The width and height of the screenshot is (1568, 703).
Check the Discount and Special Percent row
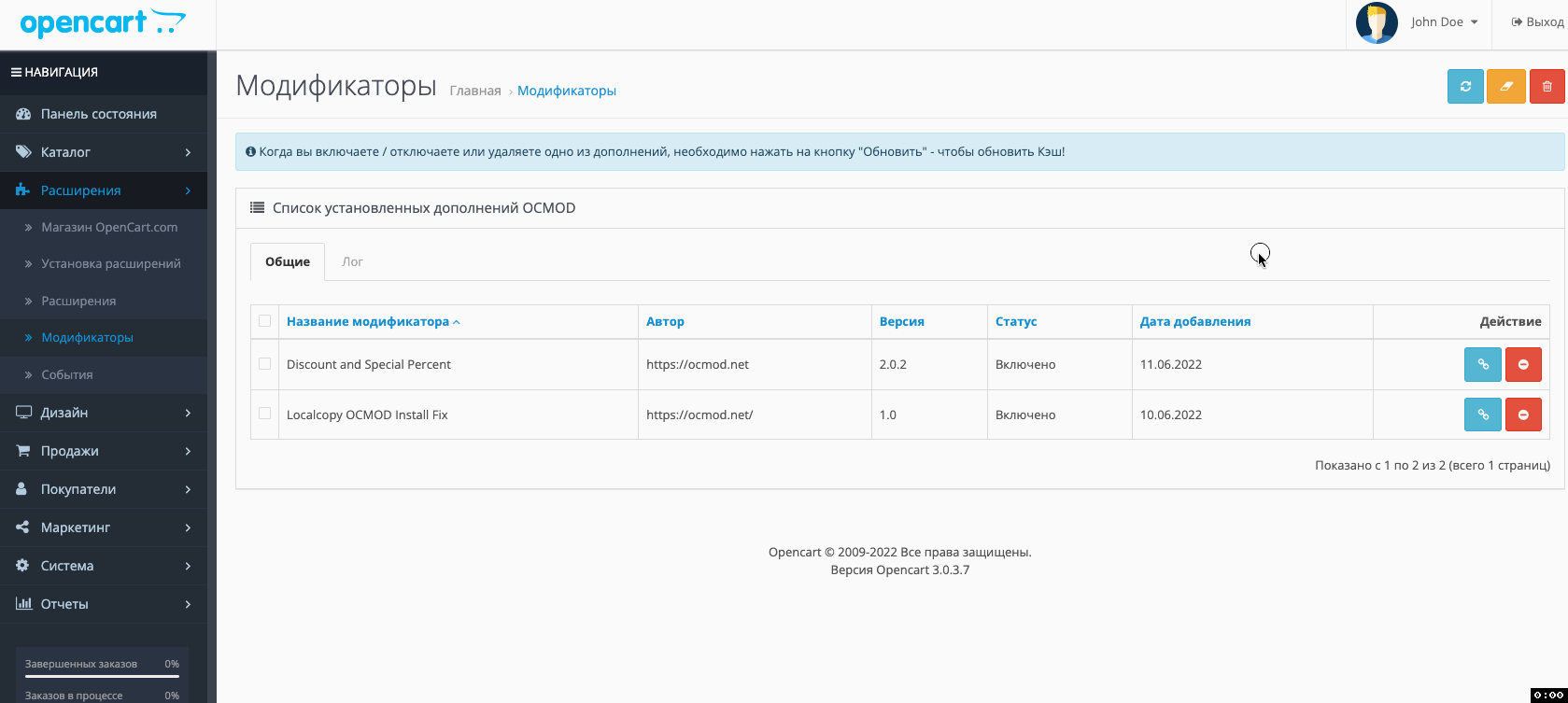(x=265, y=364)
